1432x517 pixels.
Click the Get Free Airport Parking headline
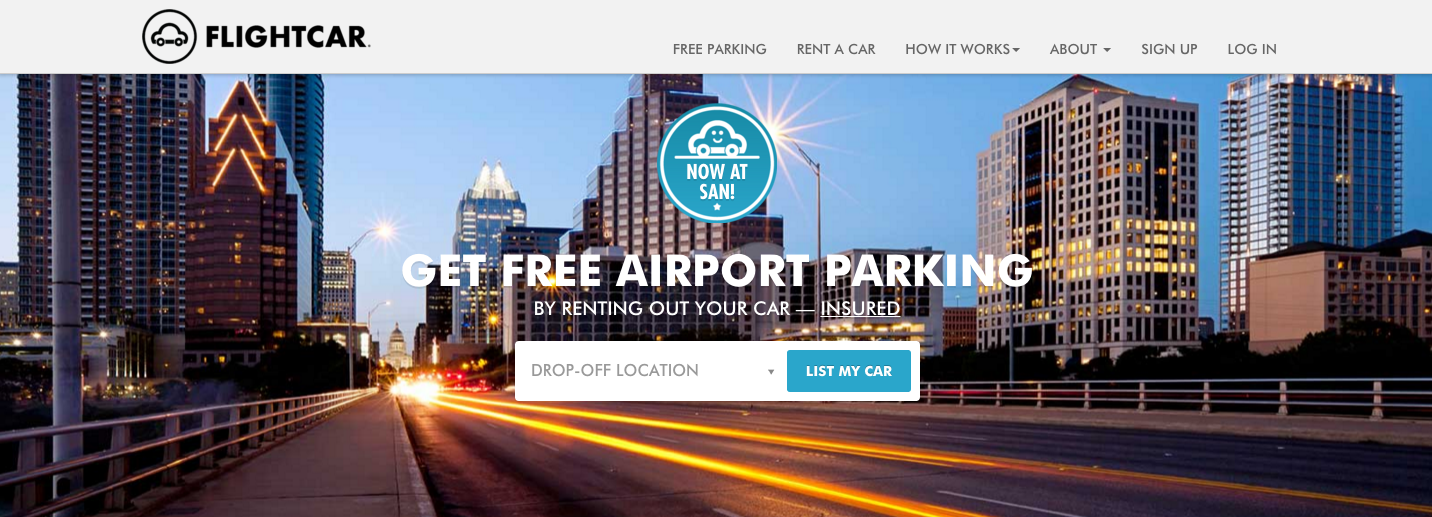717,270
